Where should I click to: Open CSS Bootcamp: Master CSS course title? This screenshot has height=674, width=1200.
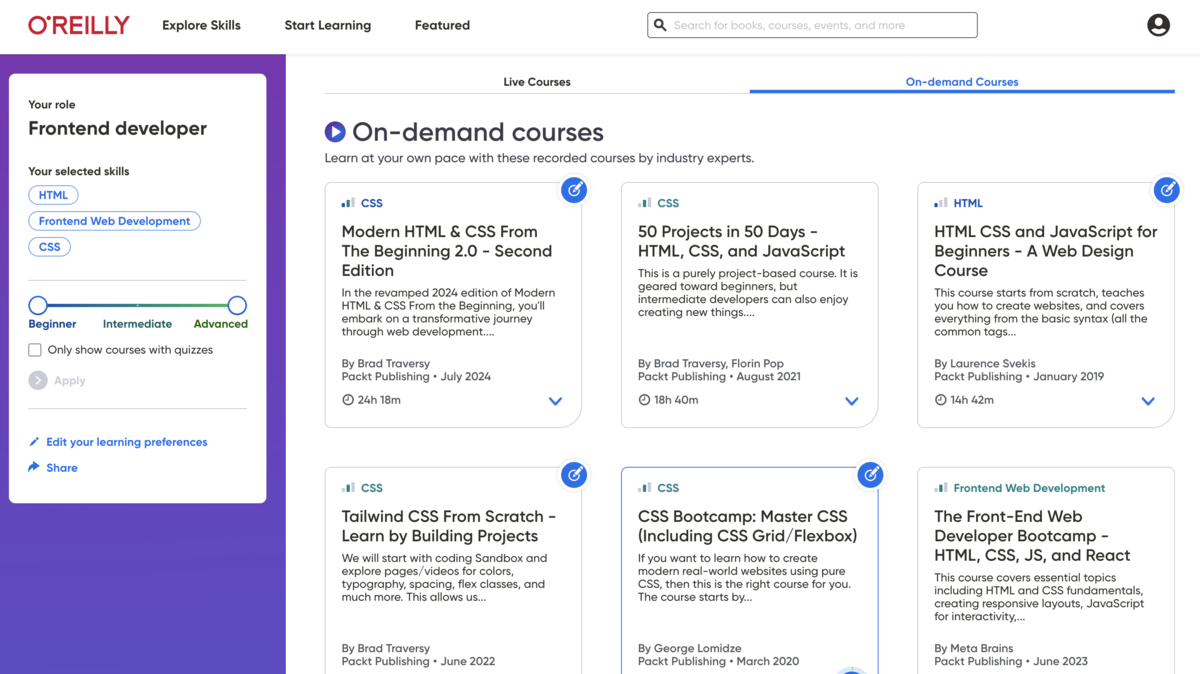click(747, 526)
